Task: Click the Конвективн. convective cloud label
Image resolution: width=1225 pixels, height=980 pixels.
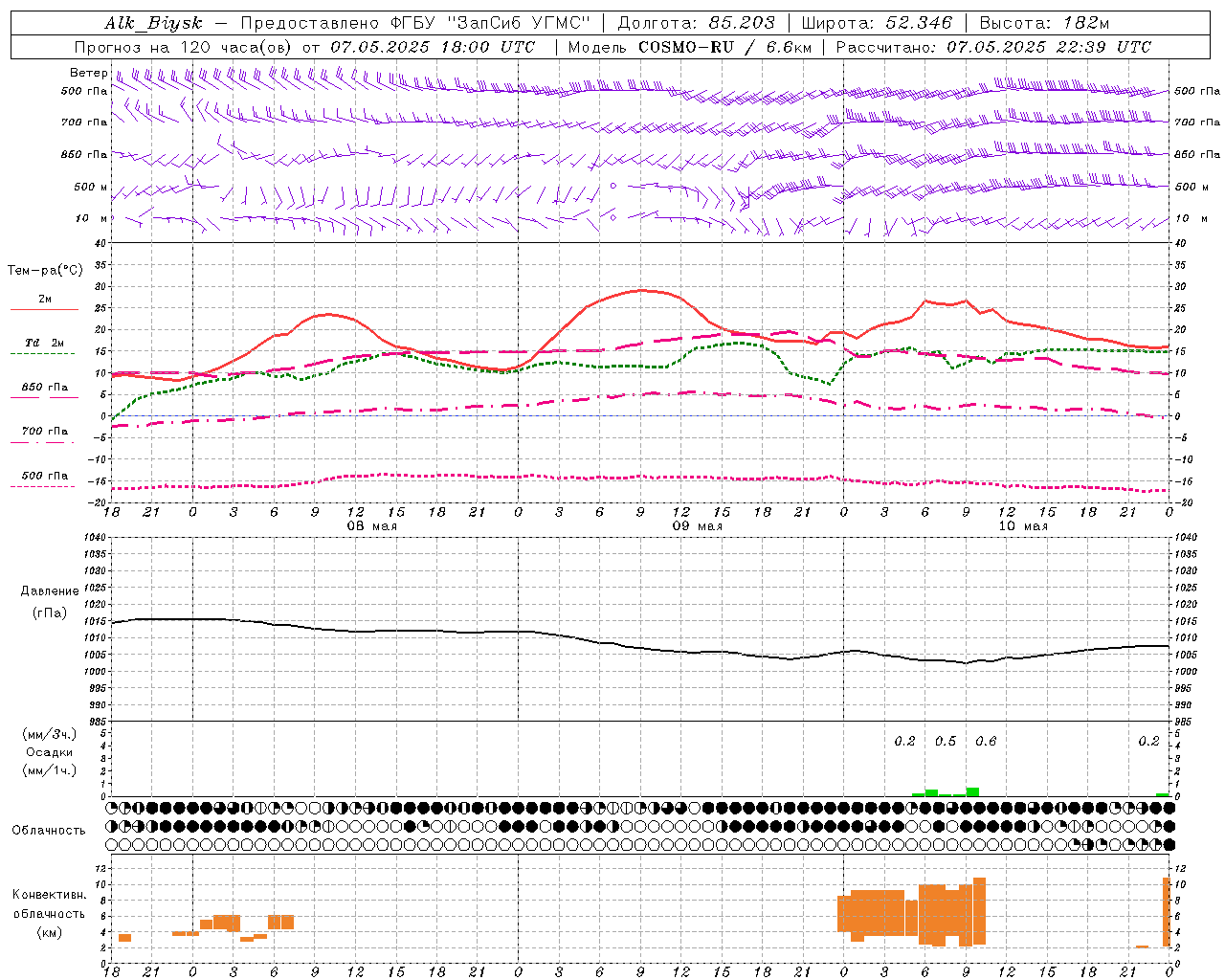Action: click(x=49, y=894)
